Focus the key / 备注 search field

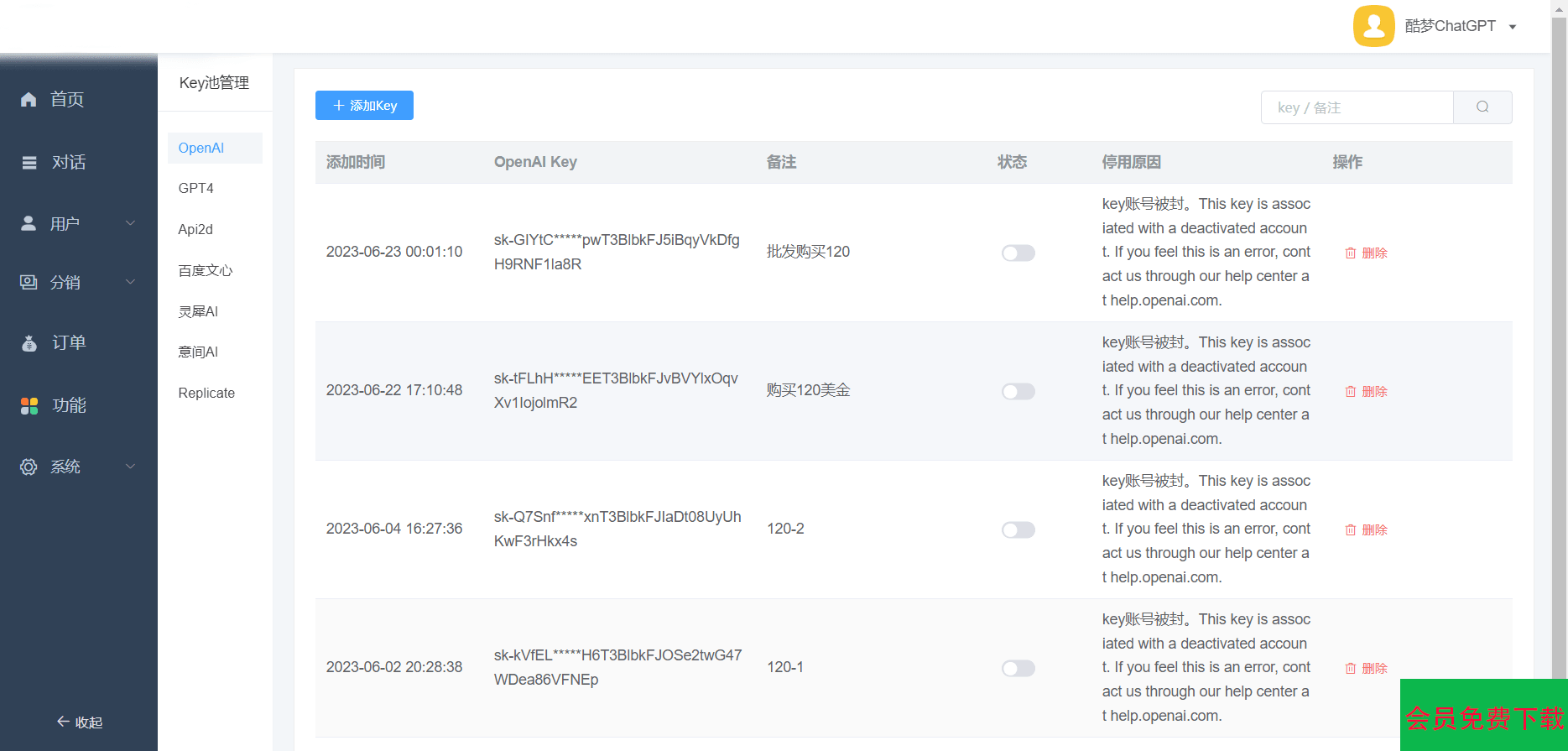pyautogui.click(x=1357, y=107)
